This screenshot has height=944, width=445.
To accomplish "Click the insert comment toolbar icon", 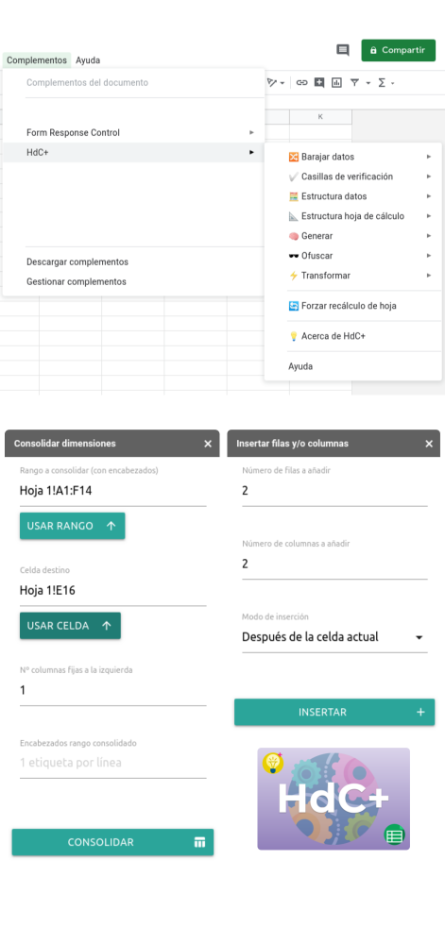I will [x=319, y=82].
